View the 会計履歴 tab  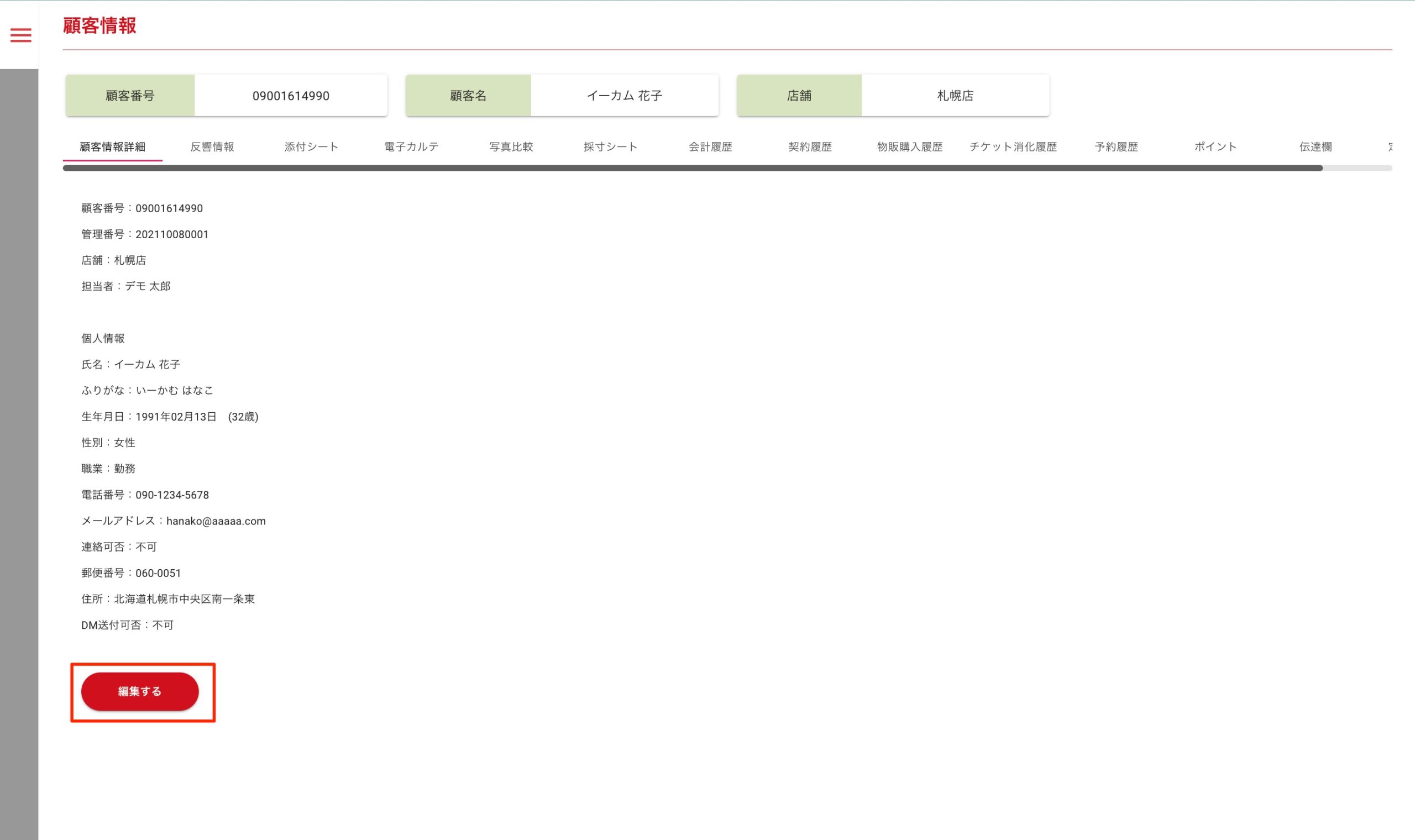(x=710, y=146)
